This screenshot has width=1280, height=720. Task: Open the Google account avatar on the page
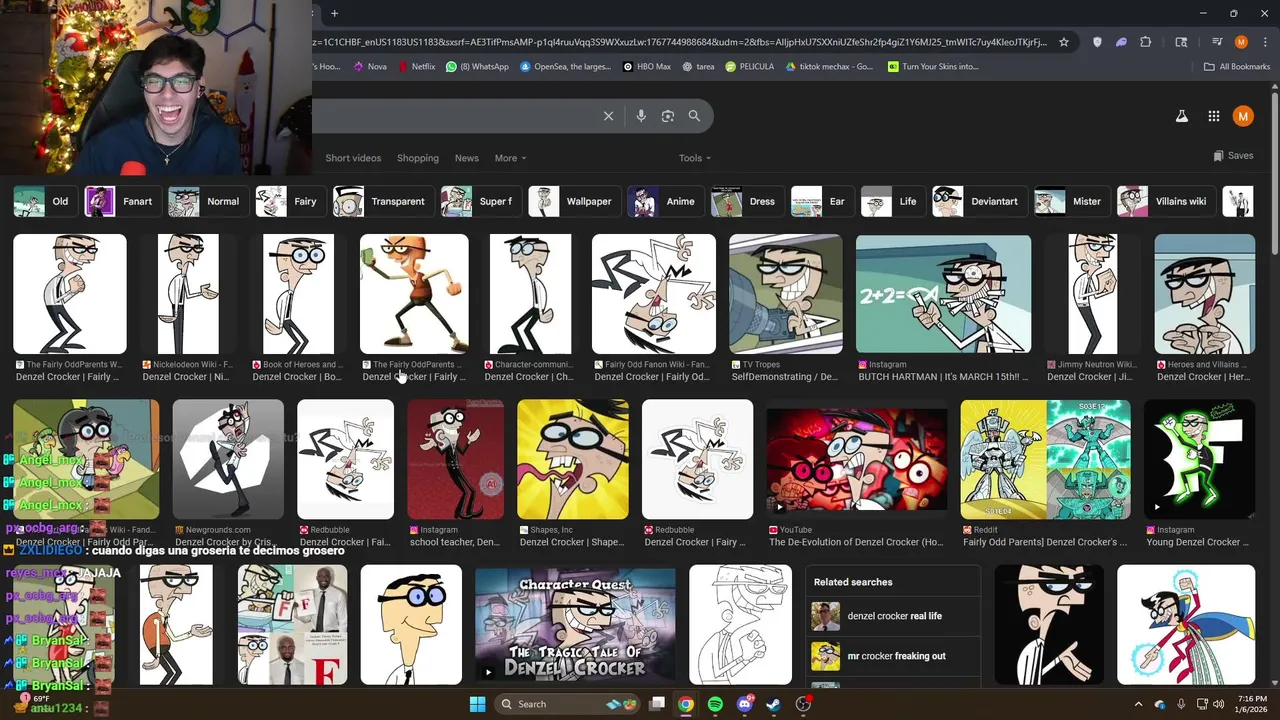[x=1243, y=116]
